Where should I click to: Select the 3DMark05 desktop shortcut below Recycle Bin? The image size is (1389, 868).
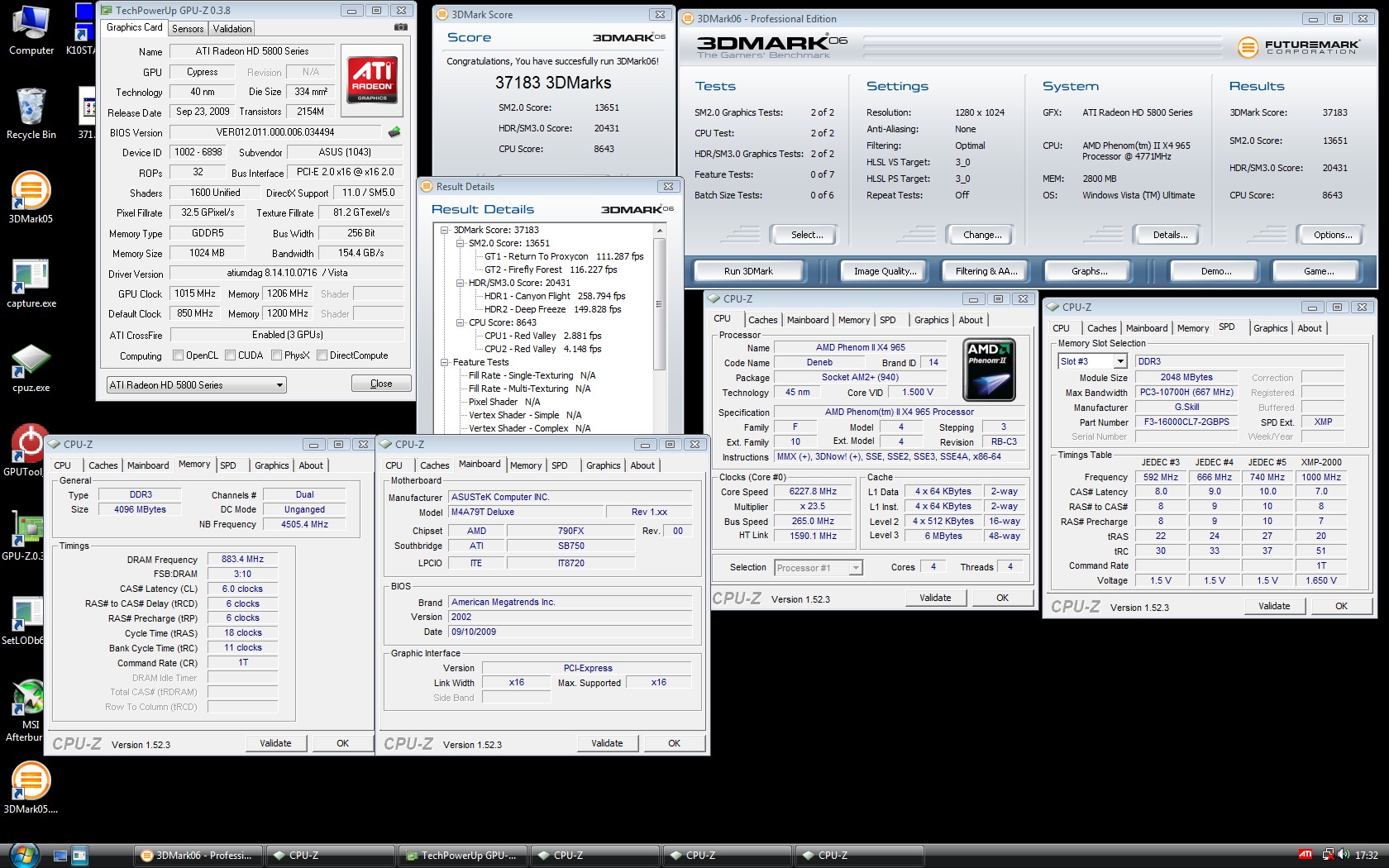tap(31, 198)
